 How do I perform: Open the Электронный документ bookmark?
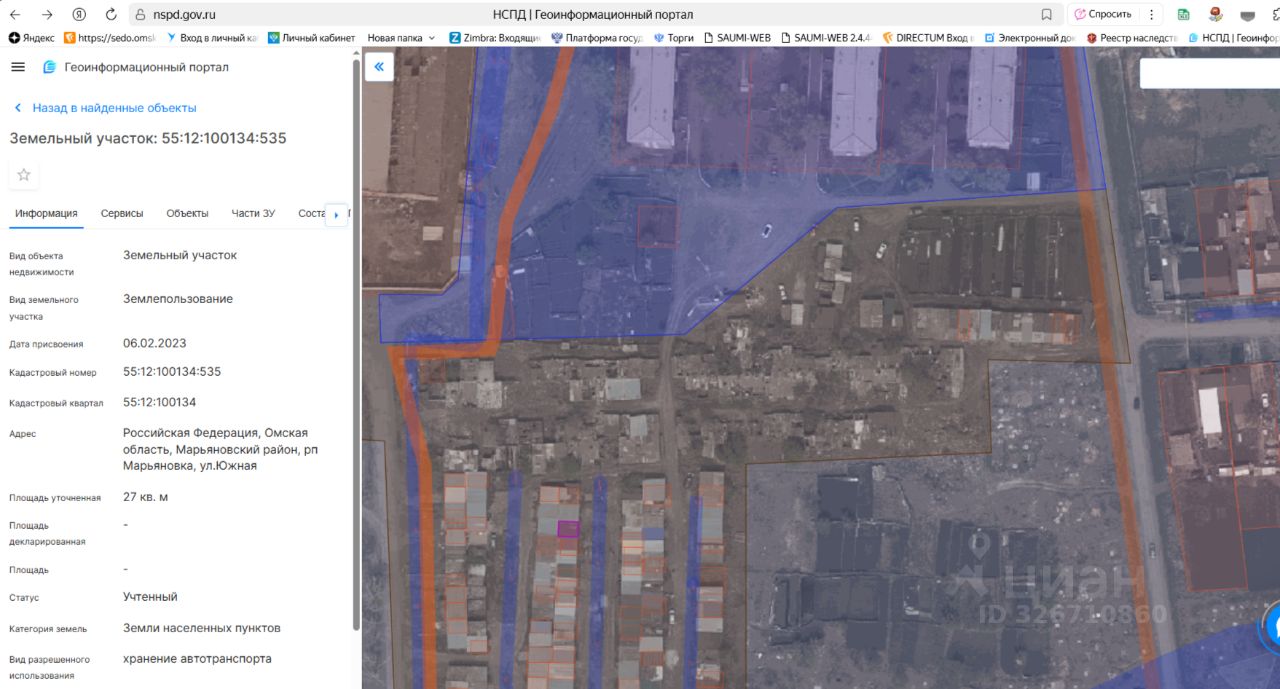tap(1030, 38)
